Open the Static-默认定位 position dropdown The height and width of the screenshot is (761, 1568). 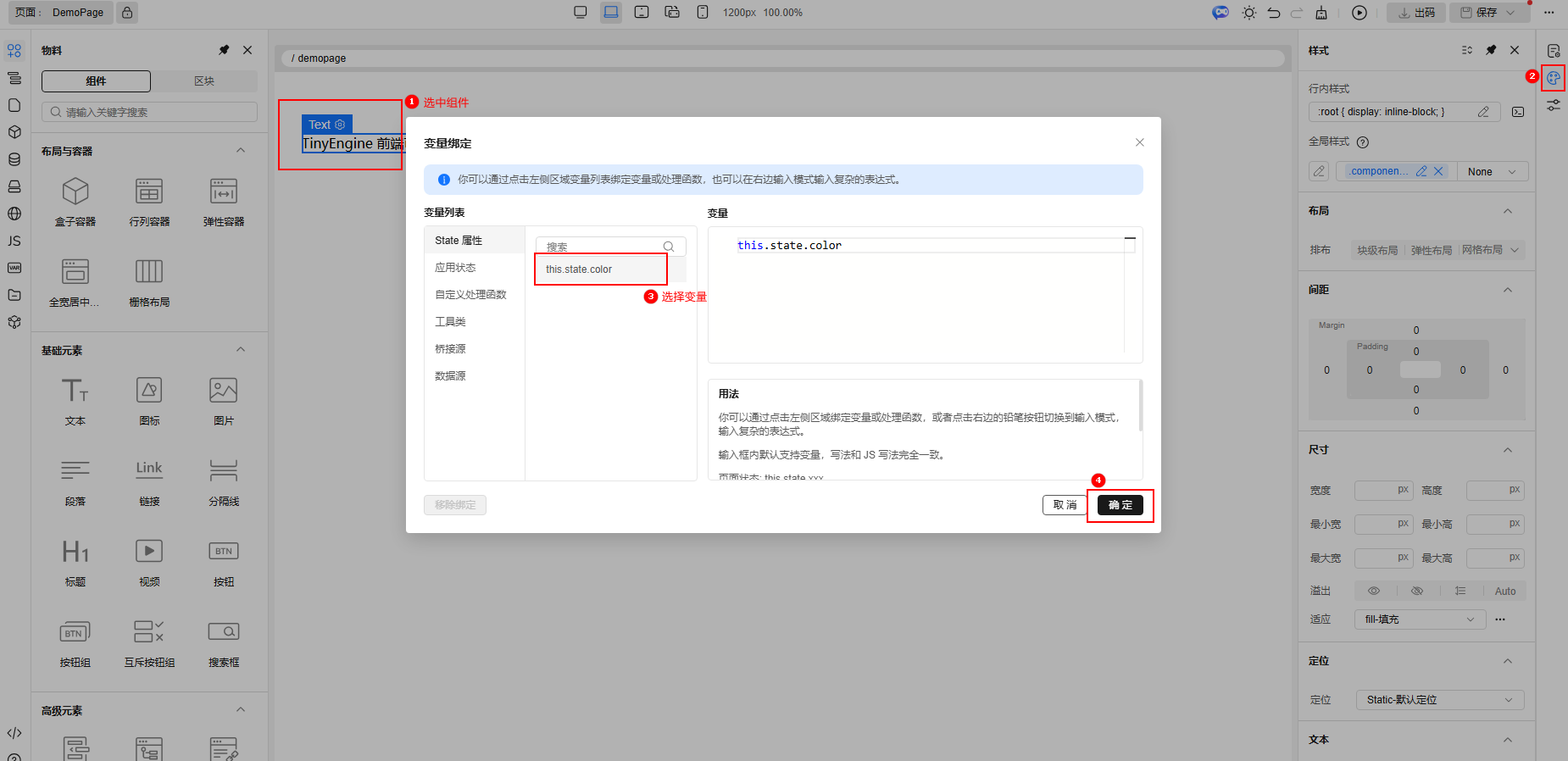1439,700
